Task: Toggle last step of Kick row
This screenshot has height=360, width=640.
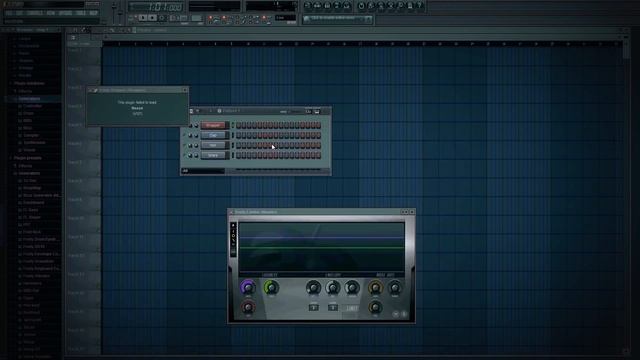Action: click(x=318, y=125)
